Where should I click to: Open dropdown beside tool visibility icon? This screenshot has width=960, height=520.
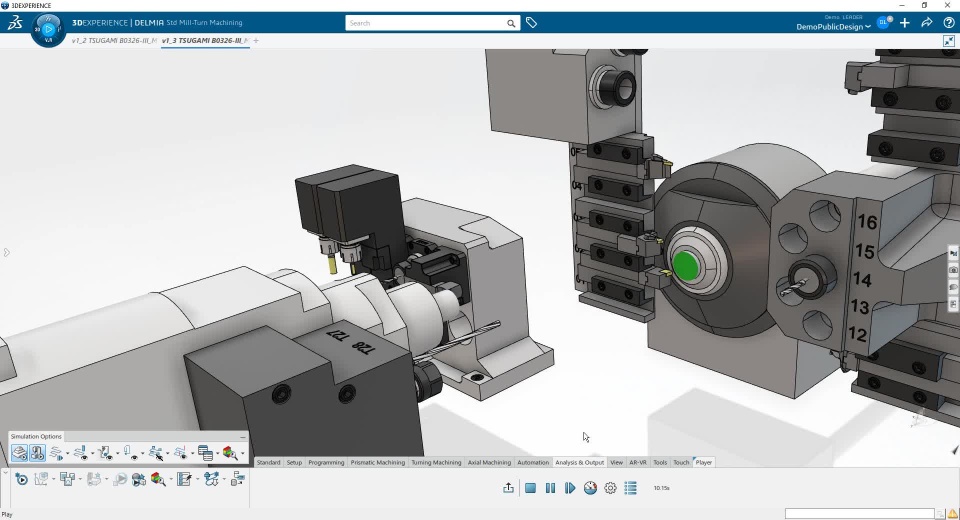coord(143,453)
